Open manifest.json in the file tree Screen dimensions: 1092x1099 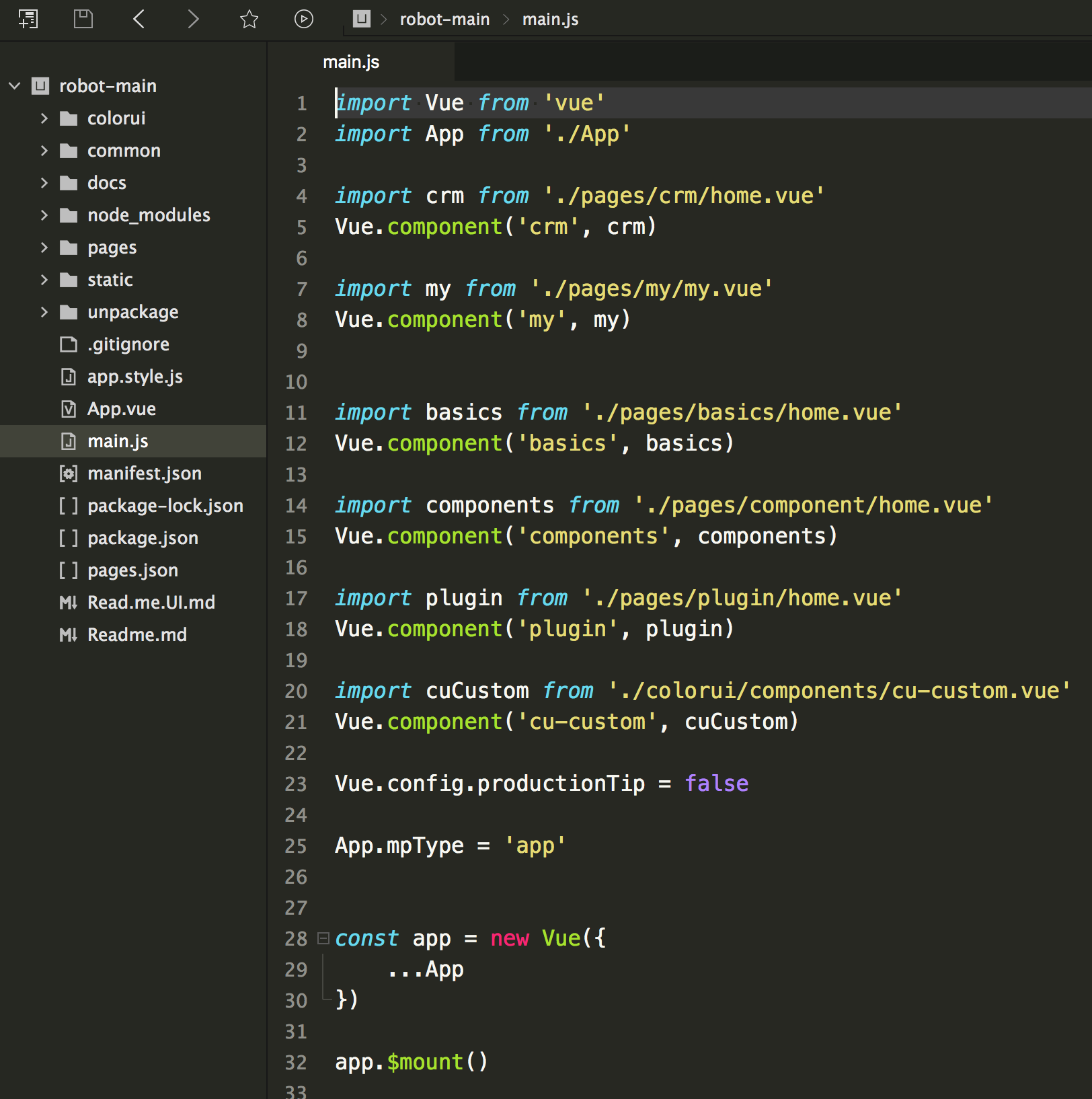[145, 473]
